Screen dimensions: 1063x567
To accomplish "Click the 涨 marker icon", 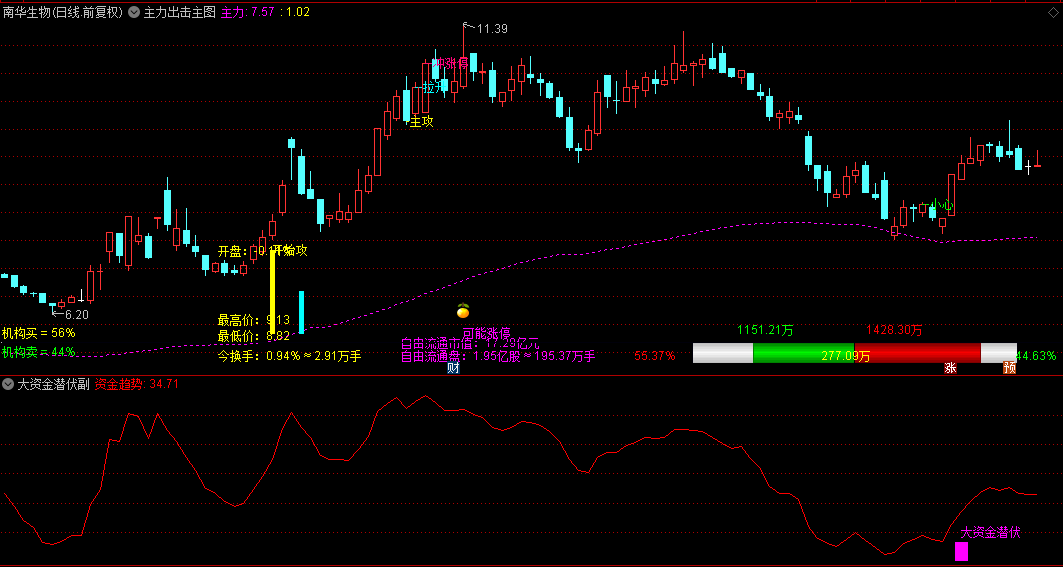I will (950, 368).
